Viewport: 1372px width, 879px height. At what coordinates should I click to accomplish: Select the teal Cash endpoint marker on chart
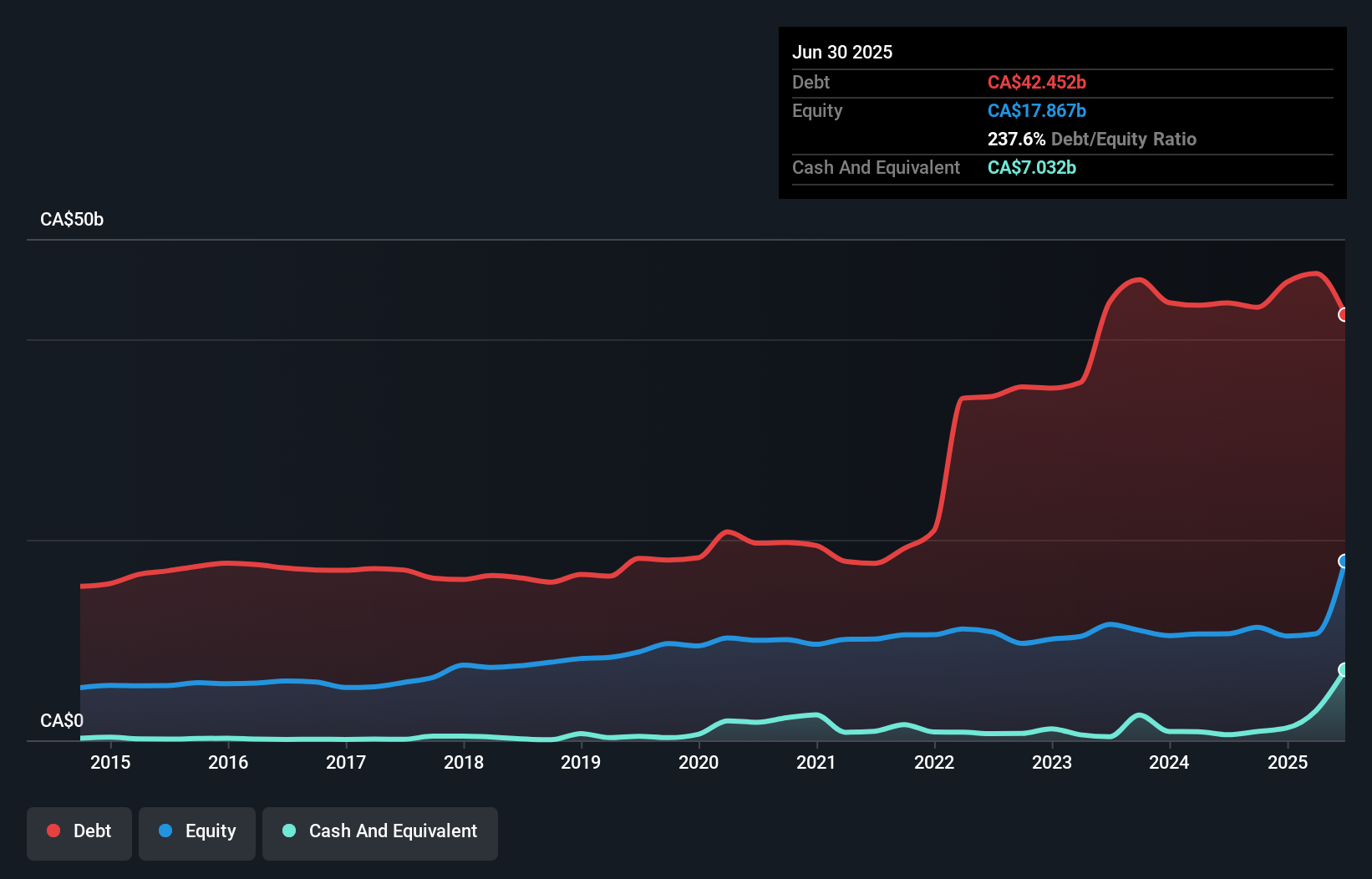tap(1344, 668)
